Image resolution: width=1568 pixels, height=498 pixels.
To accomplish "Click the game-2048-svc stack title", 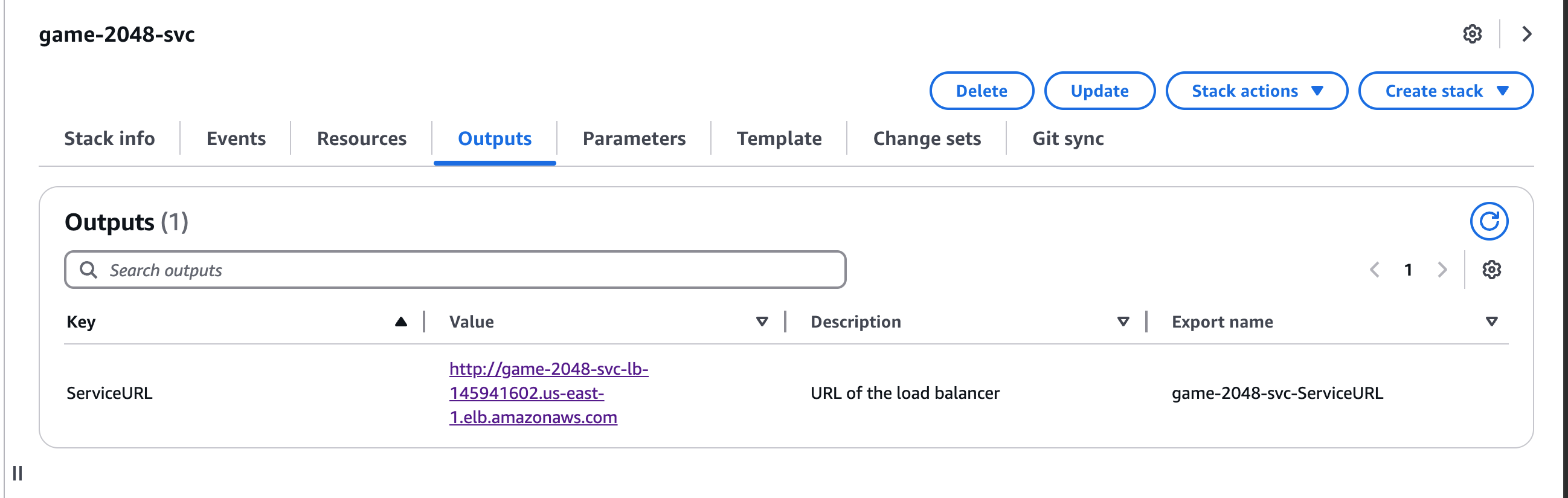I will coord(117,34).
